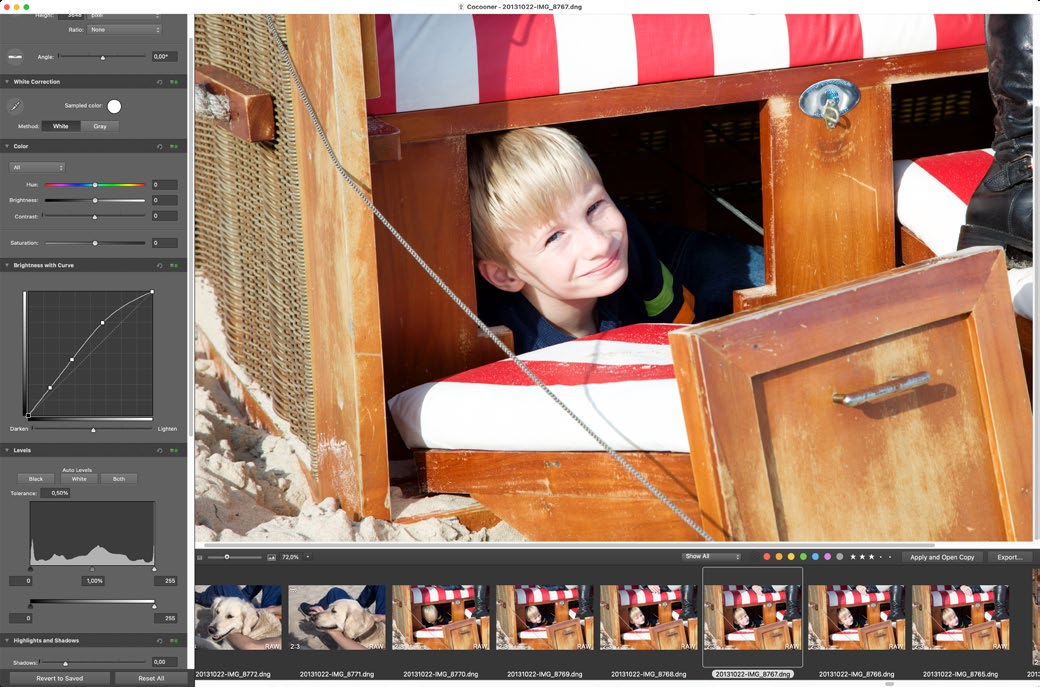Image resolution: width=1040 pixels, height=687 pixels.
Task: Click Auto Levels Both button
Action: click(x=119, y=479)
